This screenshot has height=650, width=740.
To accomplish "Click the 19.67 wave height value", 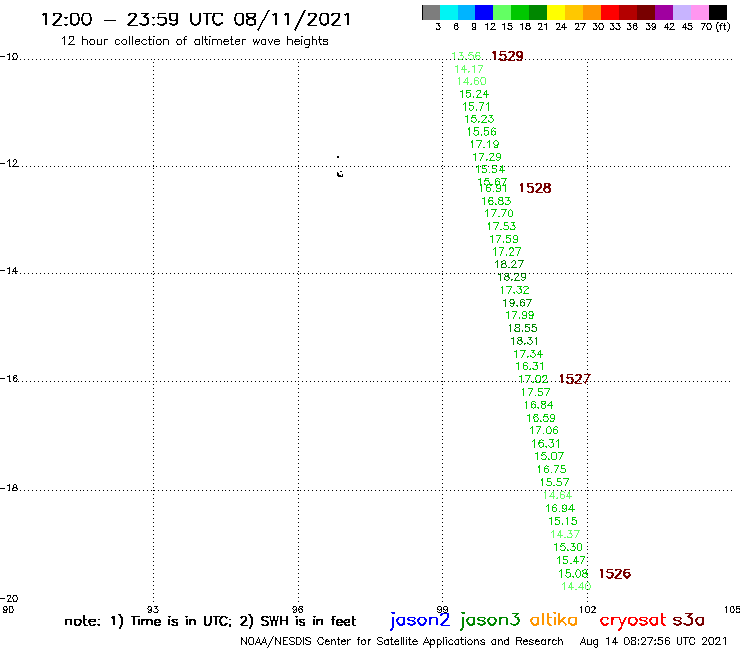I will tap(517, 303).
